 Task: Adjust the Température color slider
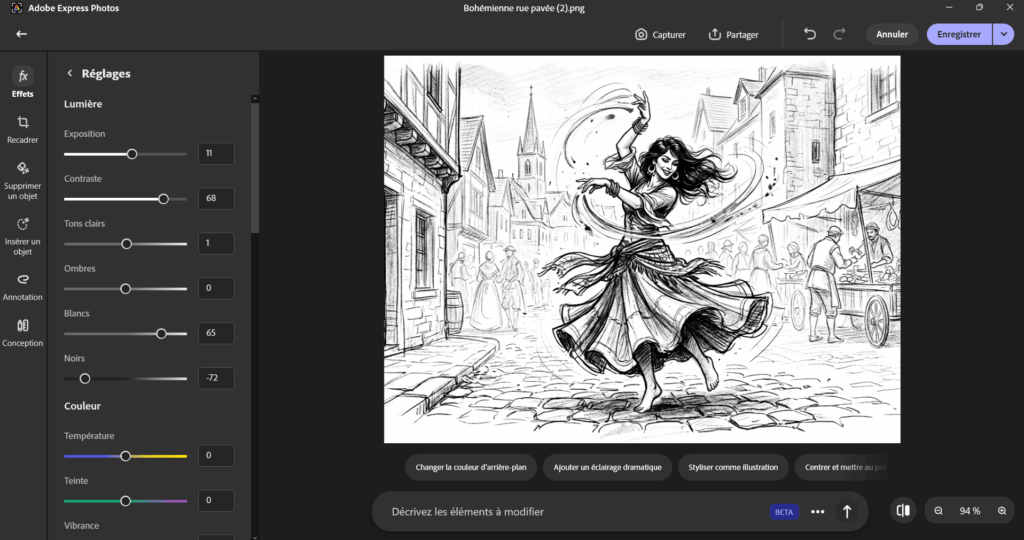[x=125, y=456]
